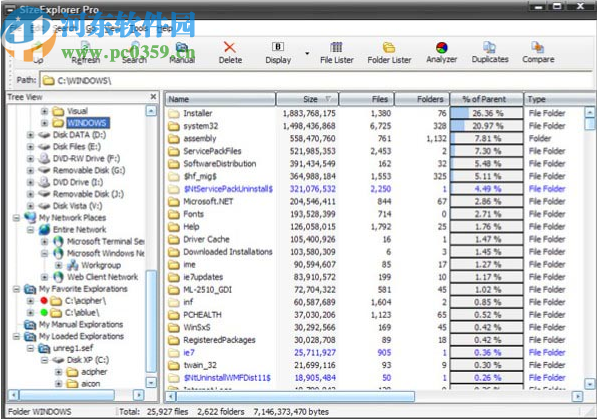Screen dimensions: 597x419
Task: Open the Manual toolbar icon
Action: (182, 48)
